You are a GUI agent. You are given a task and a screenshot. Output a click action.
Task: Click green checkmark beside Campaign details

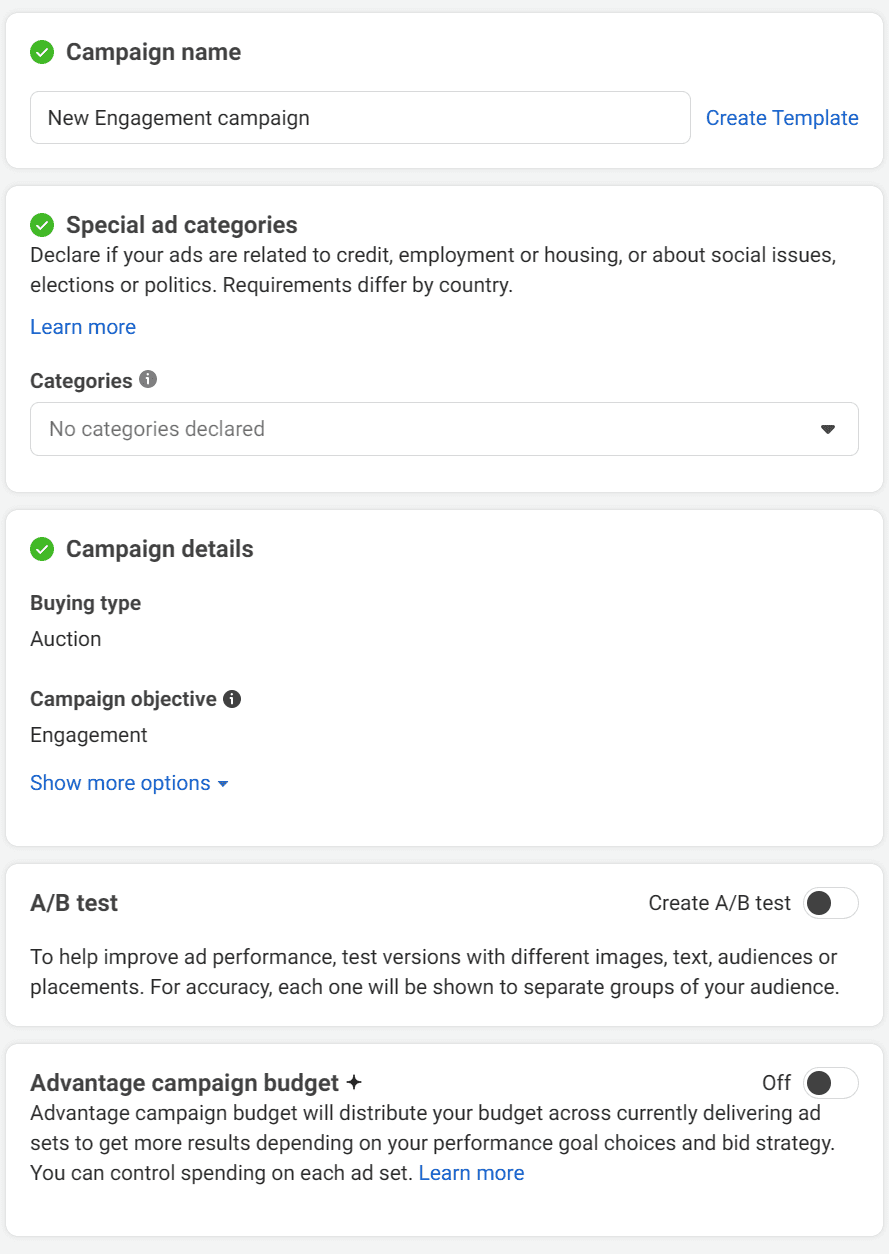pos(42,549)
